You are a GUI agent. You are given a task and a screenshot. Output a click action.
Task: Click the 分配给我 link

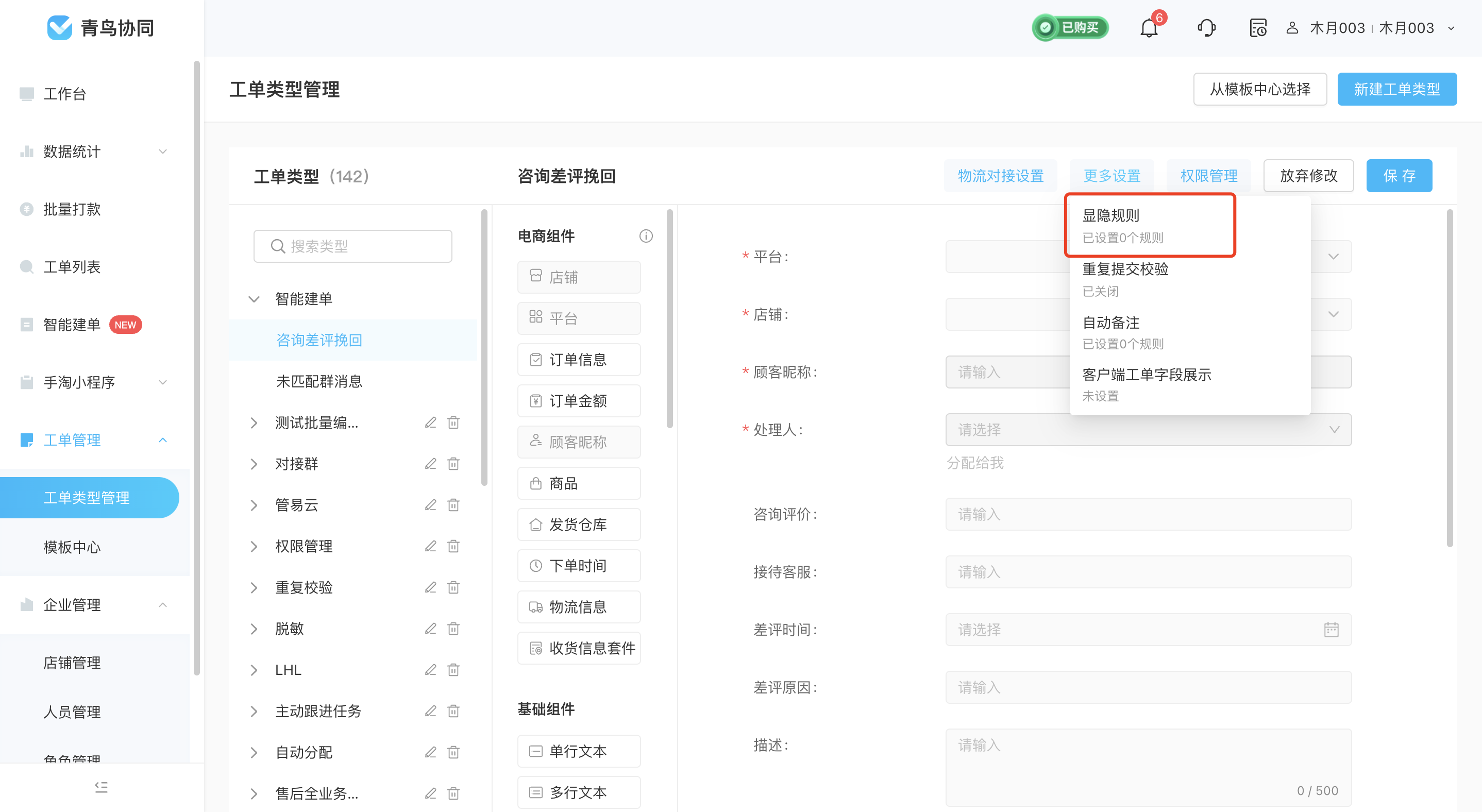click(975, 463)
